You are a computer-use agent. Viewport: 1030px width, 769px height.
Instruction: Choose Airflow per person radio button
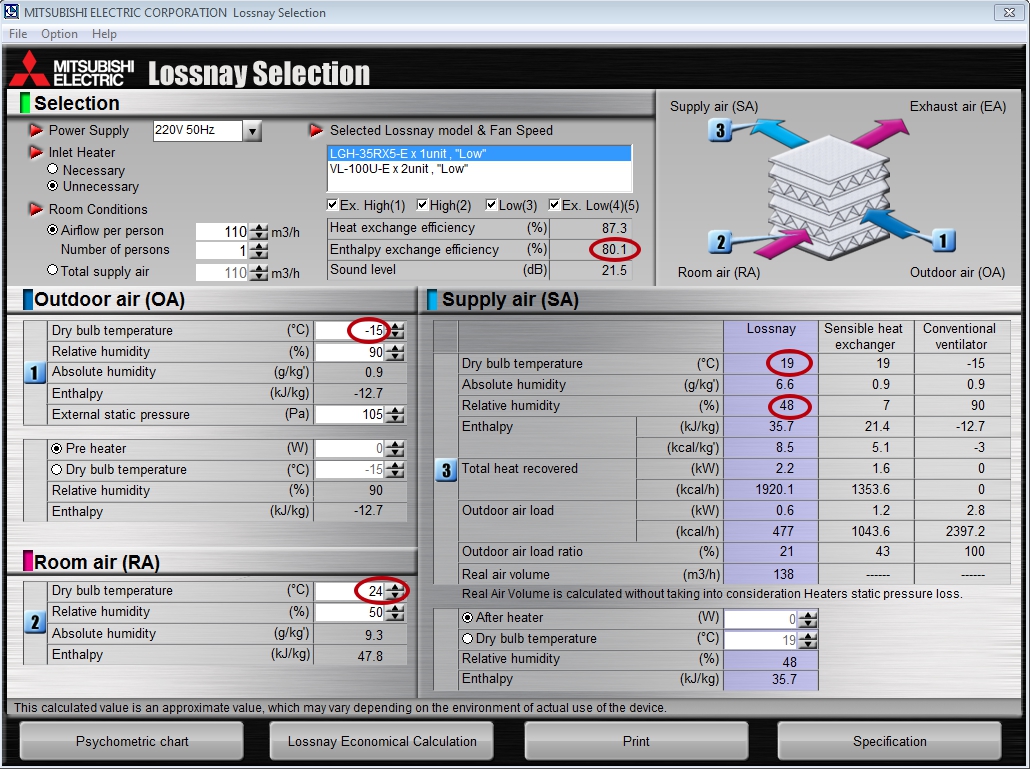click(53, 230)
